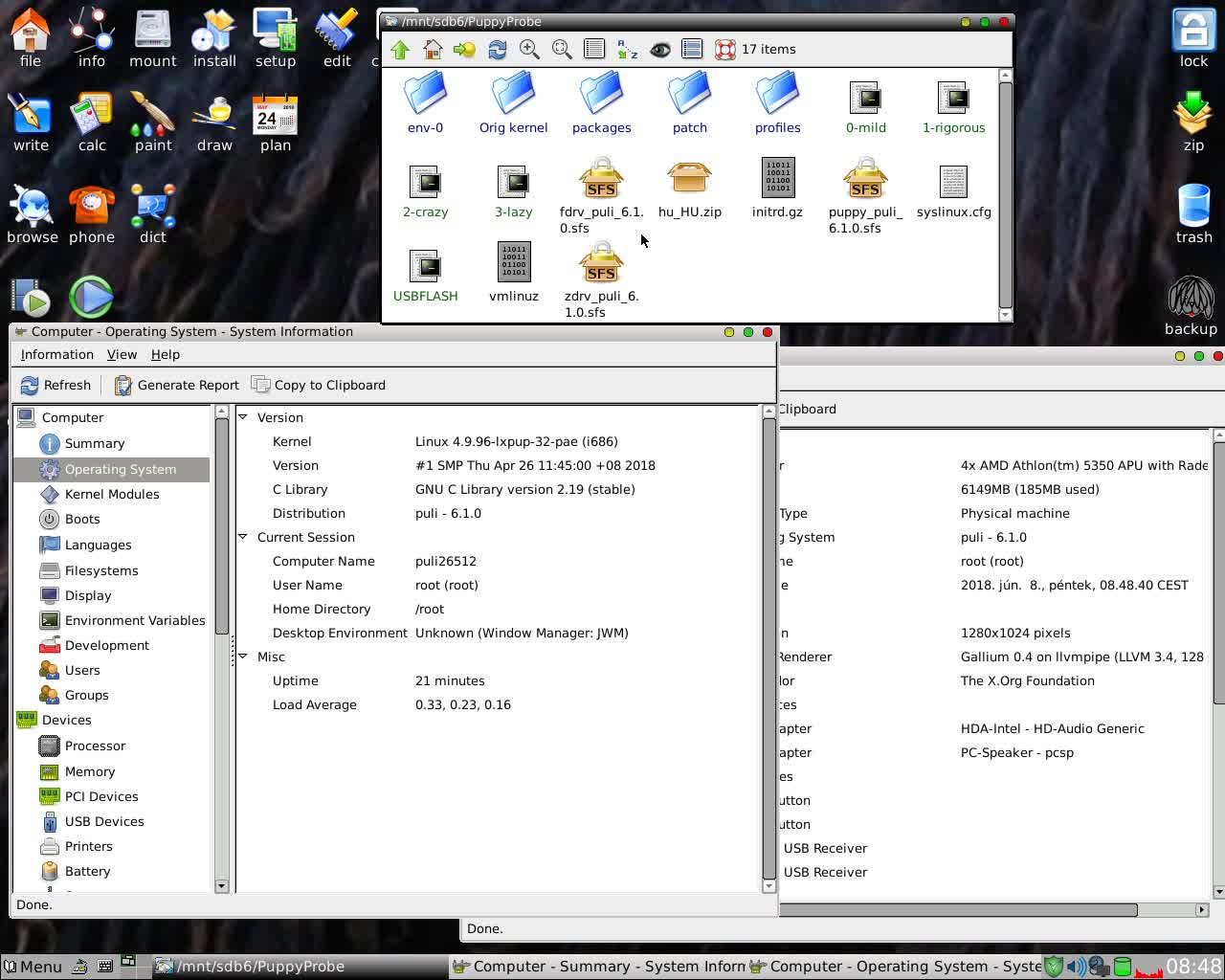This screenshot has width=1225, height=980.
Task: Open the Information menu
Action: click(x=57, y=354)
